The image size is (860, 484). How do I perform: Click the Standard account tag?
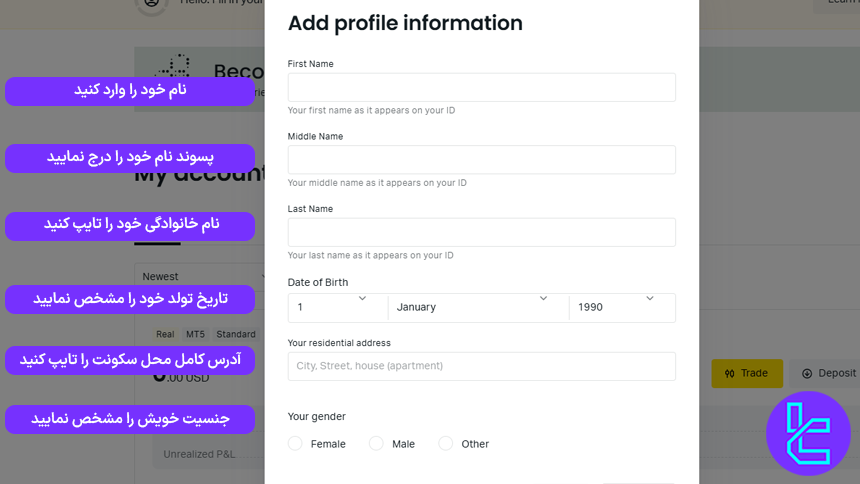click(236, 334)
